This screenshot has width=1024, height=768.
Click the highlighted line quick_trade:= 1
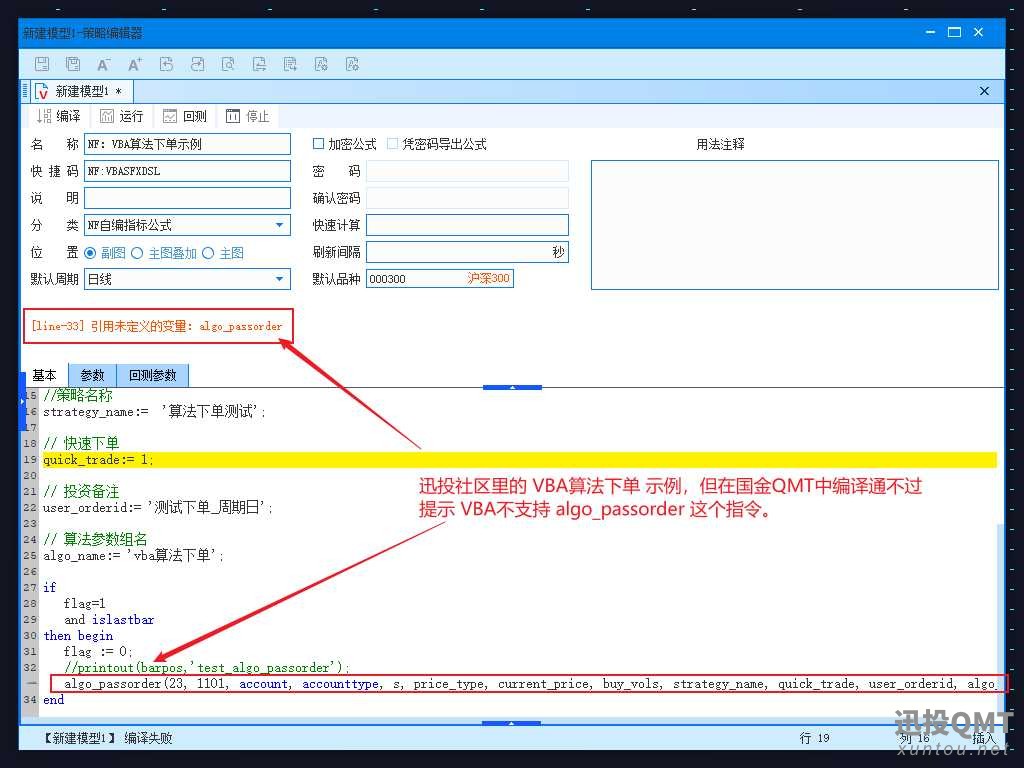coord(520,460)
